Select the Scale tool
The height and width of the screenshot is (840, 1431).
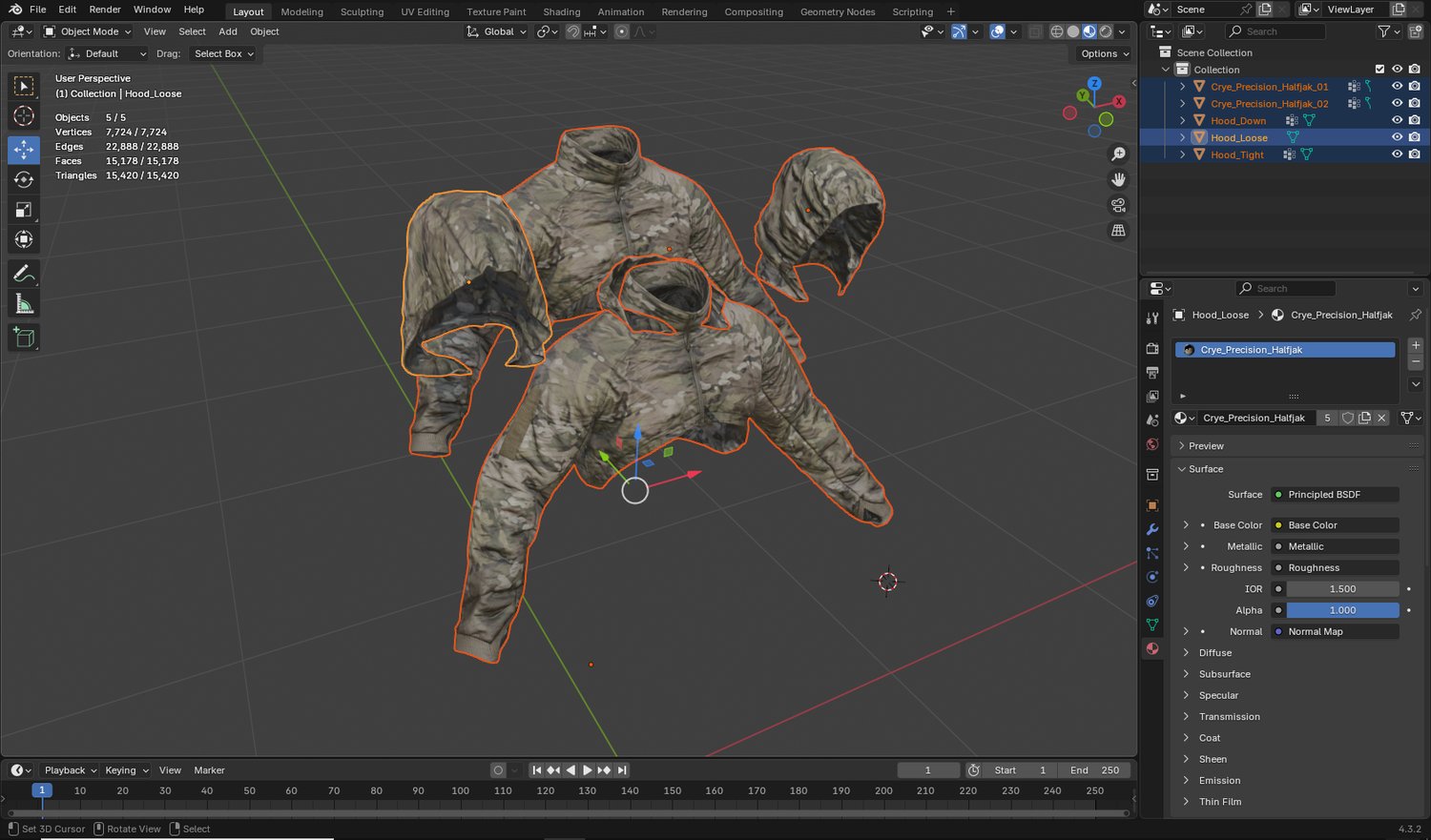pyautogui.click(x=24, y=210)
